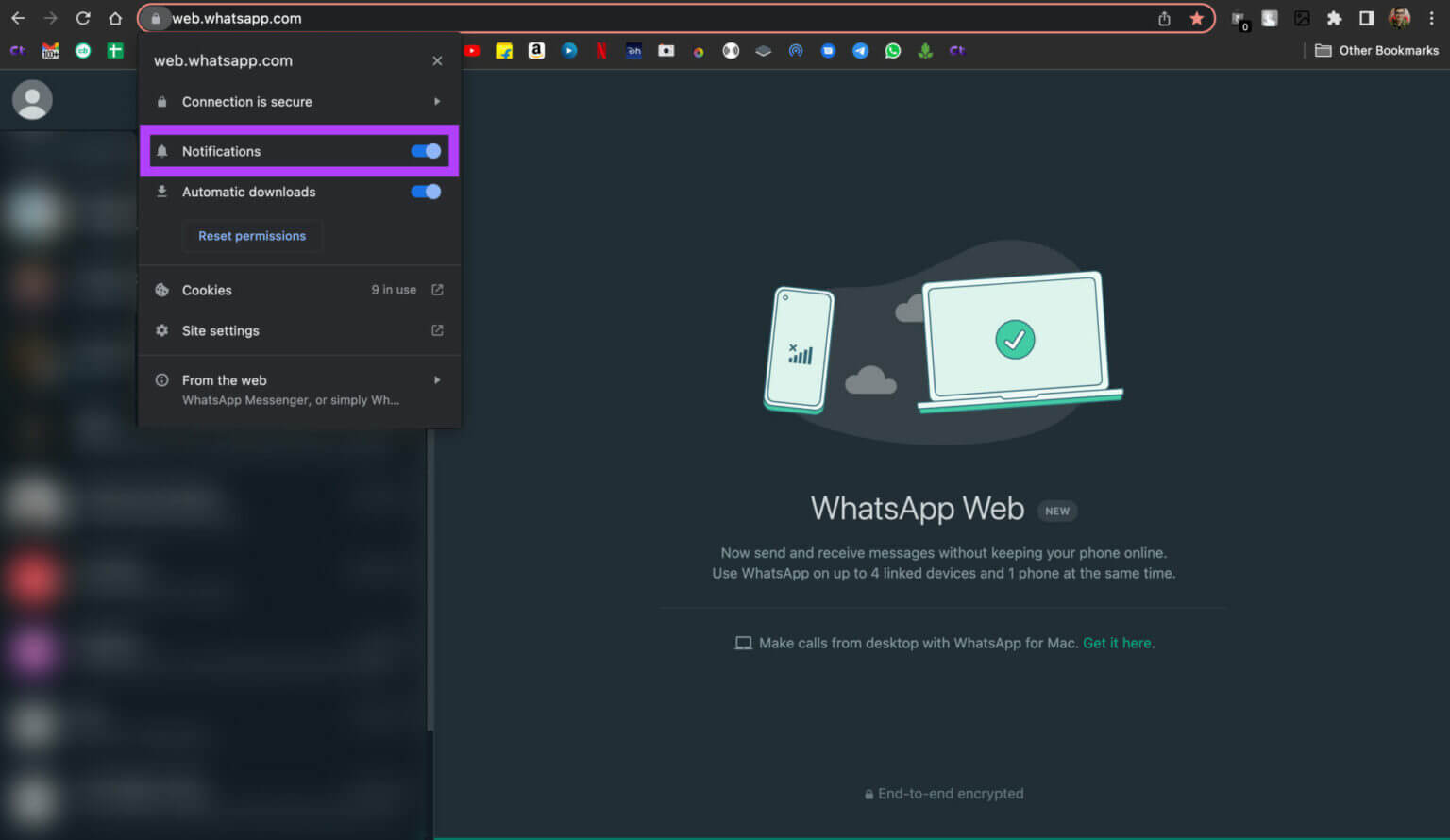1450x840 pixels.
Task: Open the Amazon bookmark
Action: [x=536, y=51]
